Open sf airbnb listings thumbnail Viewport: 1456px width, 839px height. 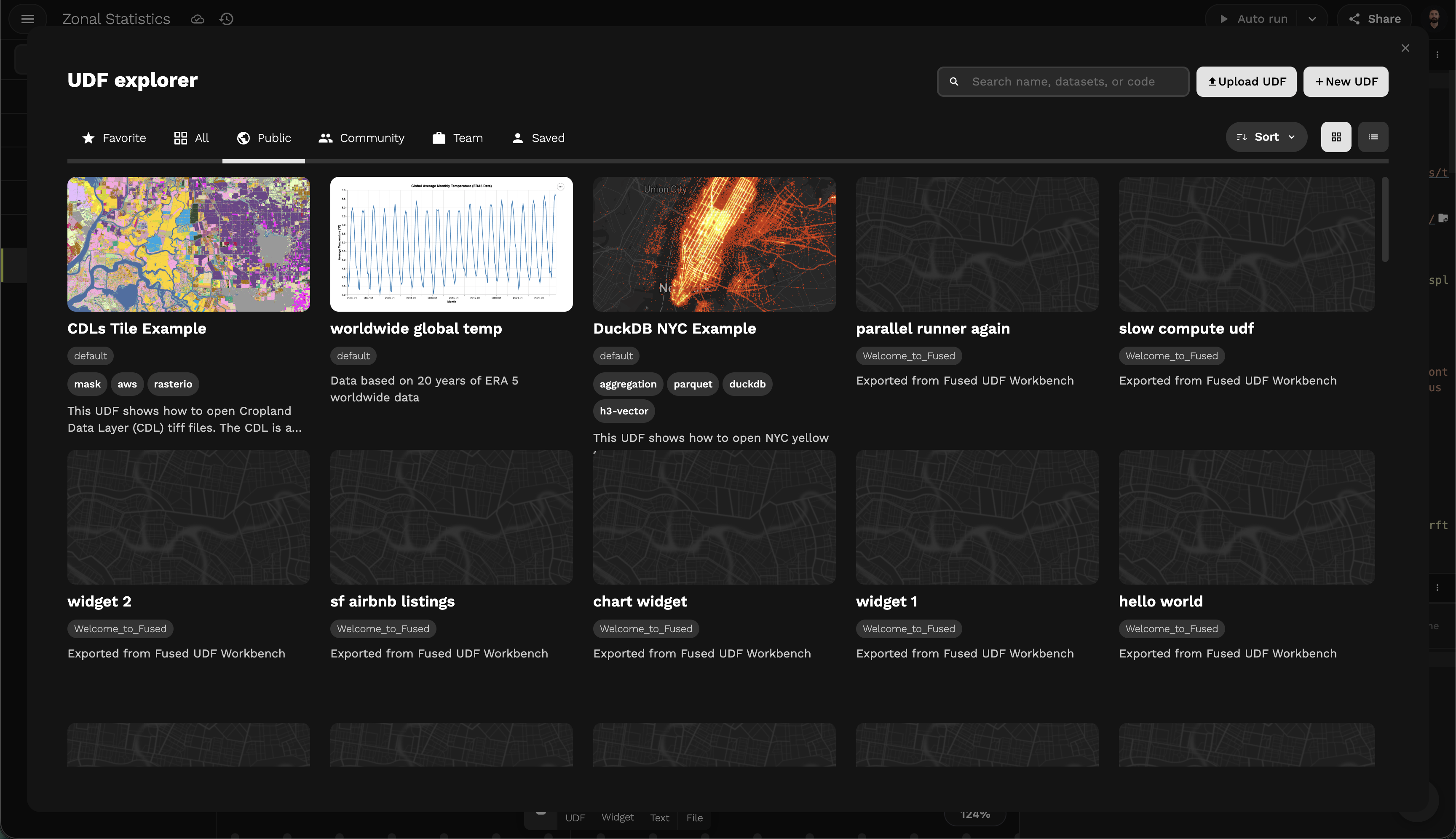(x=451, y=517)
